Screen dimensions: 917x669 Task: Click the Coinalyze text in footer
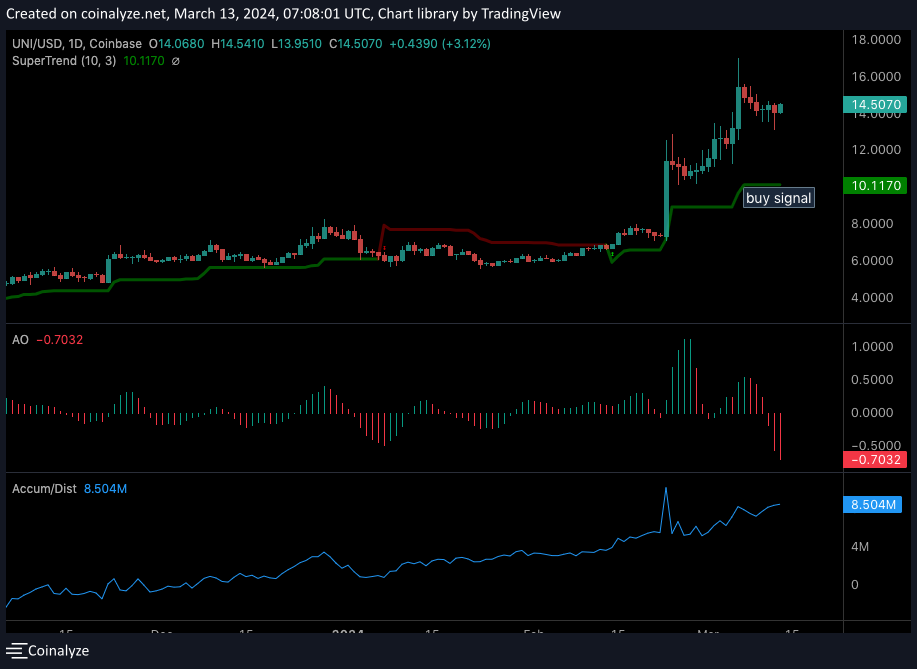[58, 650]
